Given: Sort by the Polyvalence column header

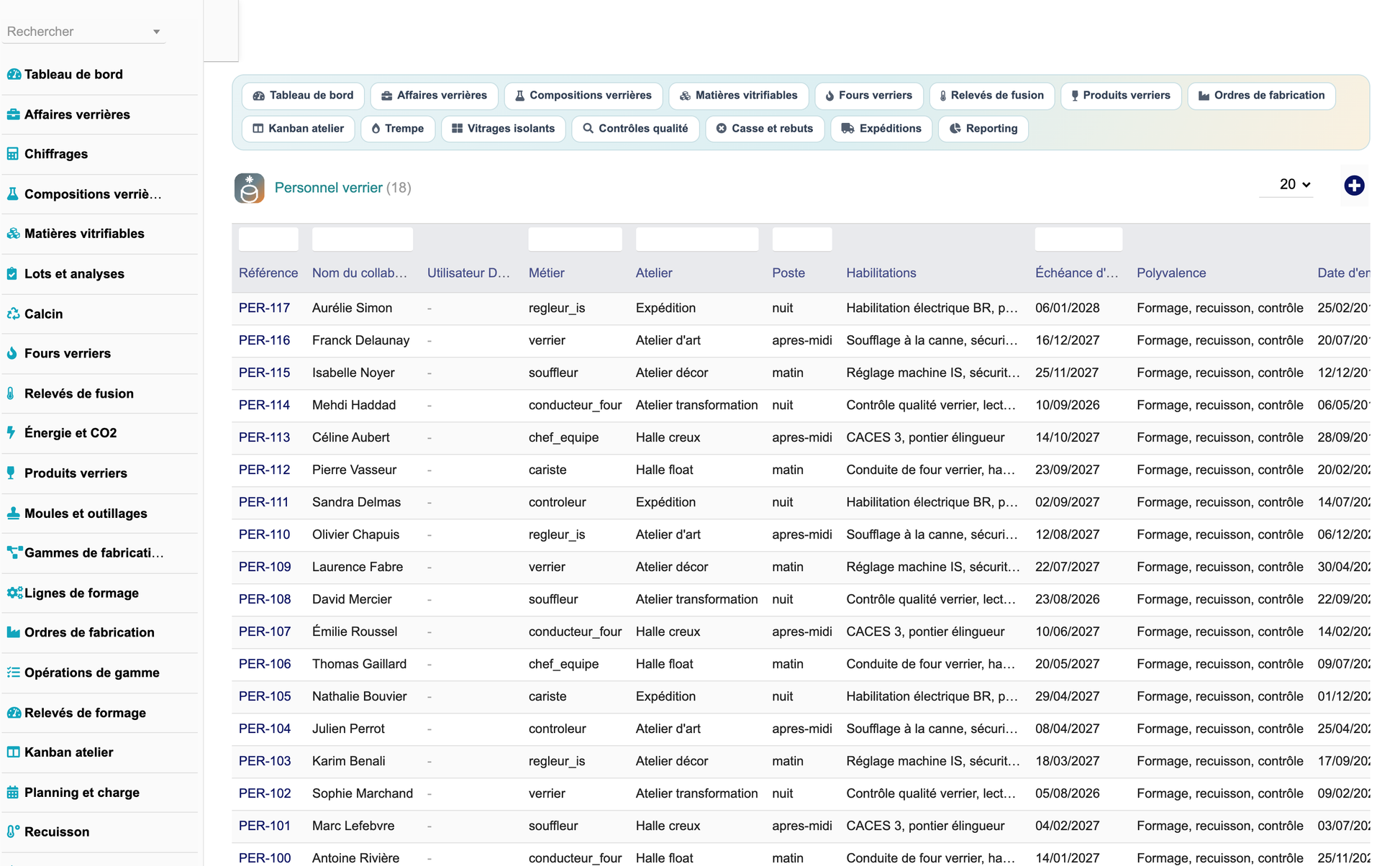Looking at the screenshot, I should pos(1171,273).
